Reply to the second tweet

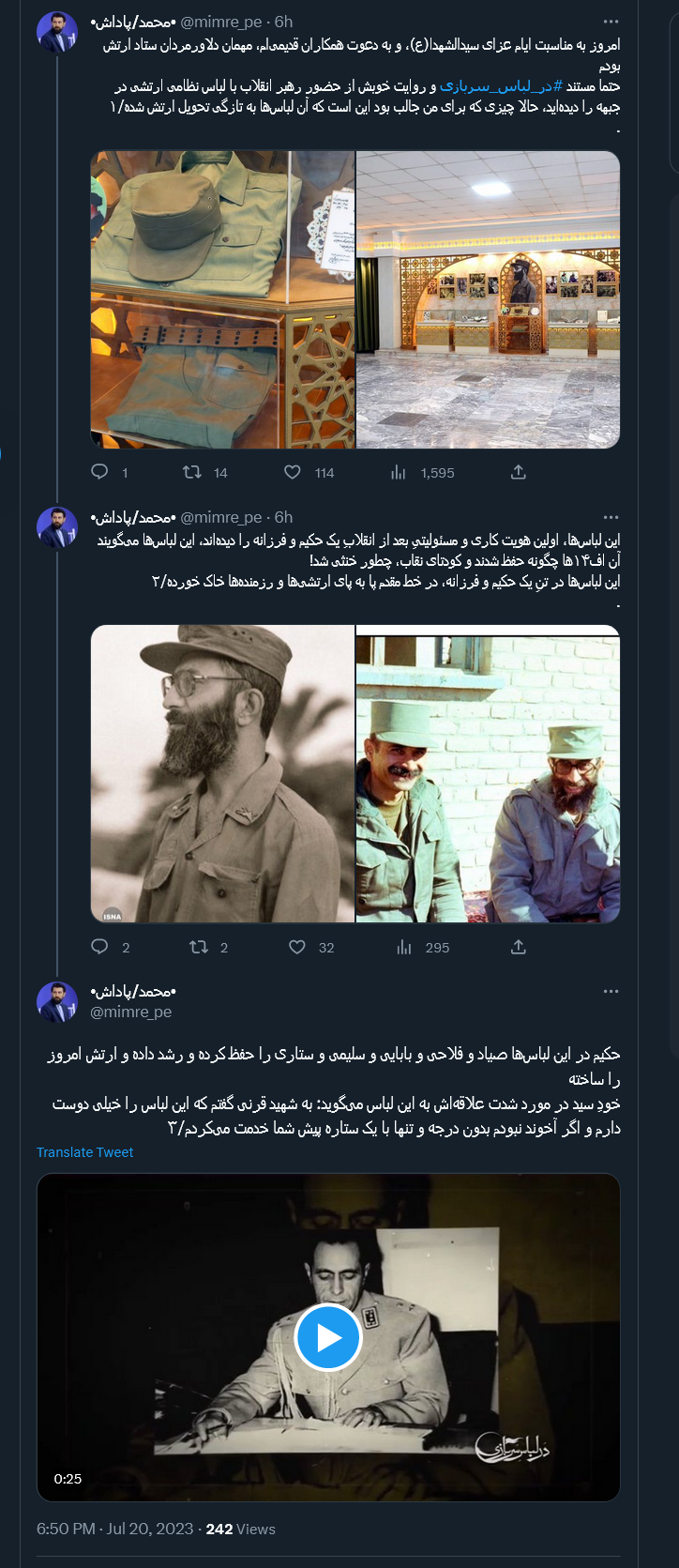(x=98, y=948)
